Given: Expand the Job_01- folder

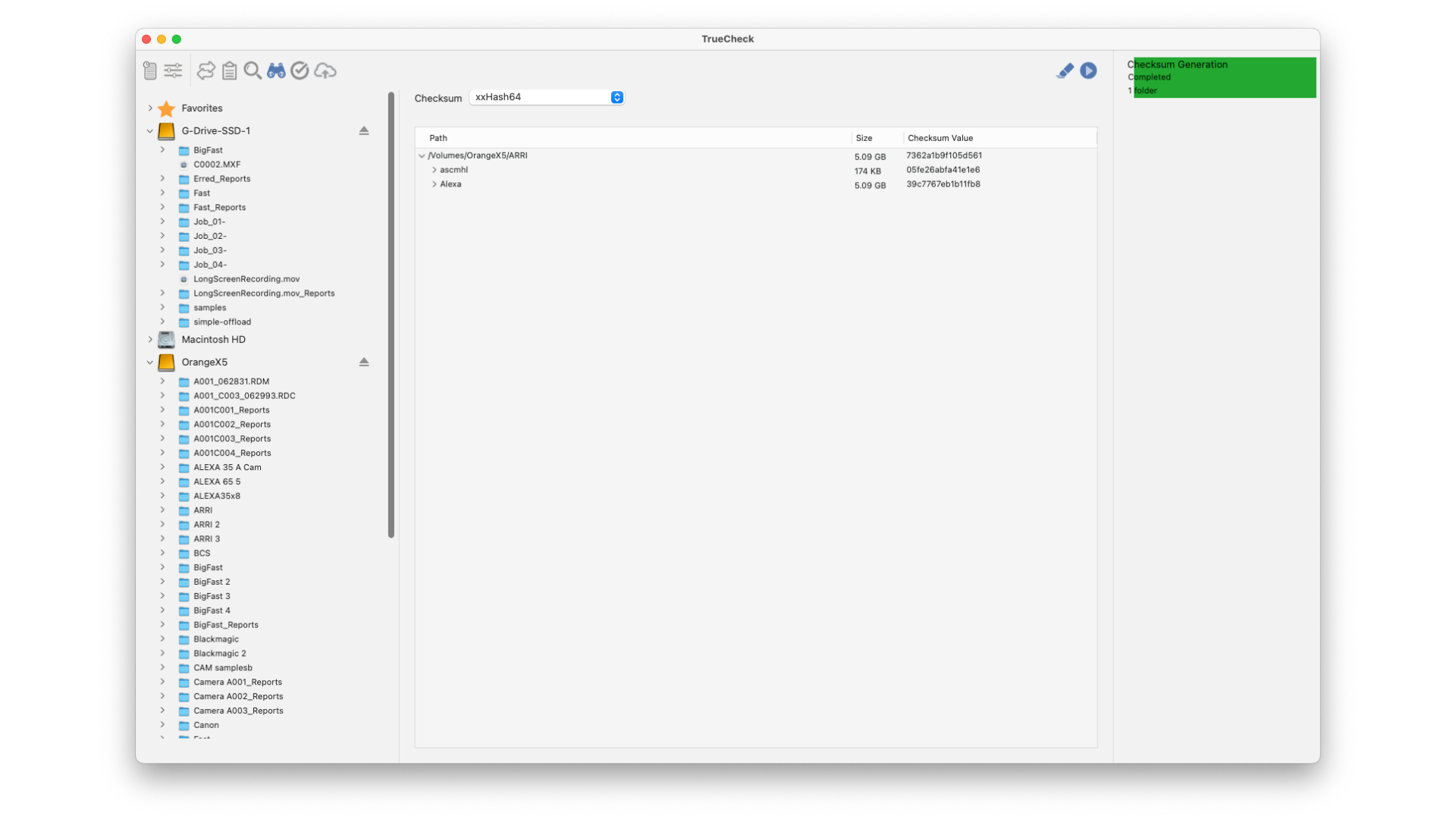Looking at the screenshot, I should point(162,221).
